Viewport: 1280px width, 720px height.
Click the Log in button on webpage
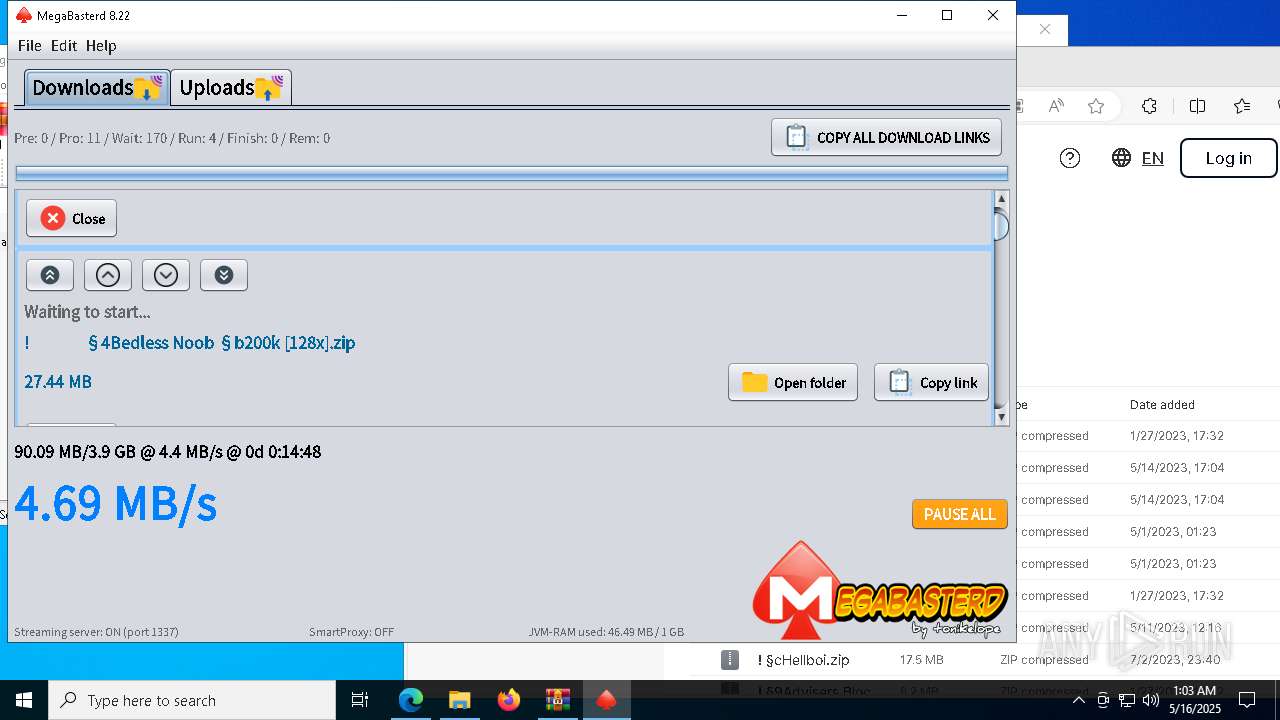[x=1229, y=158]
